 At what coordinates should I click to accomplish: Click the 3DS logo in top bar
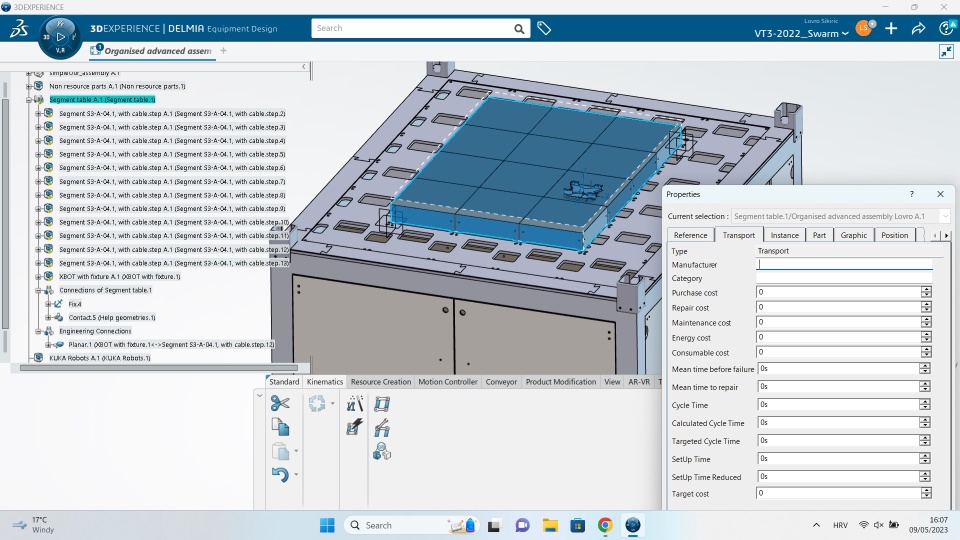(19, 28)
